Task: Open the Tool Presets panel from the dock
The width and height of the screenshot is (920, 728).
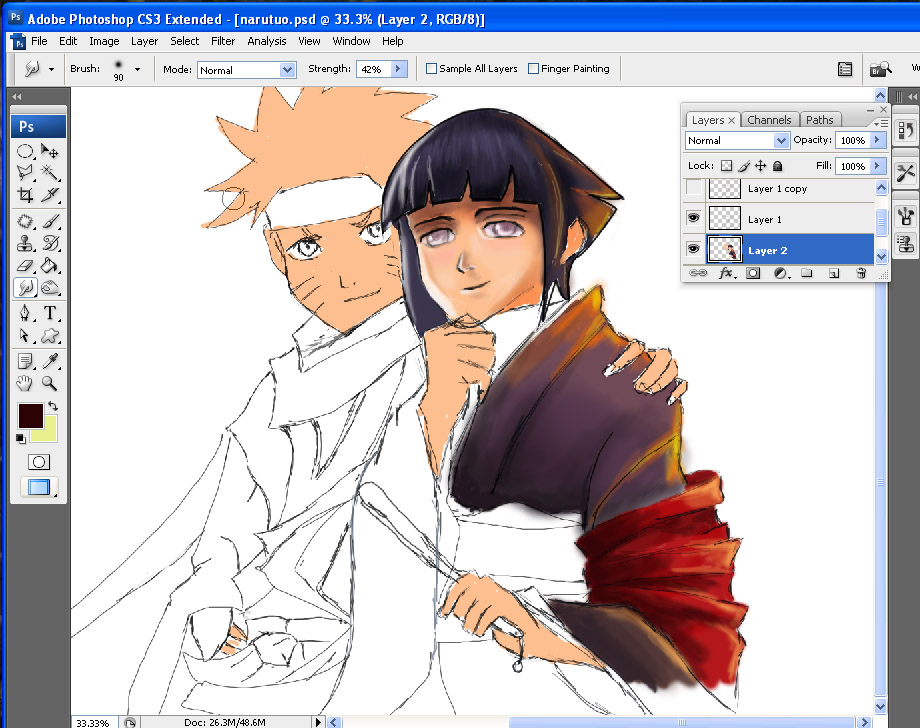Action: click(905, 172)
